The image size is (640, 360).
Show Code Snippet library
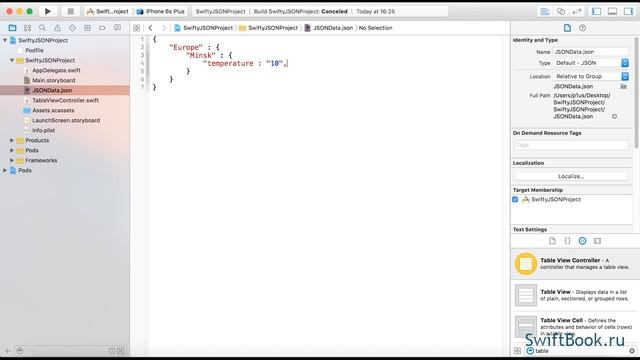[x=567, y=241]
